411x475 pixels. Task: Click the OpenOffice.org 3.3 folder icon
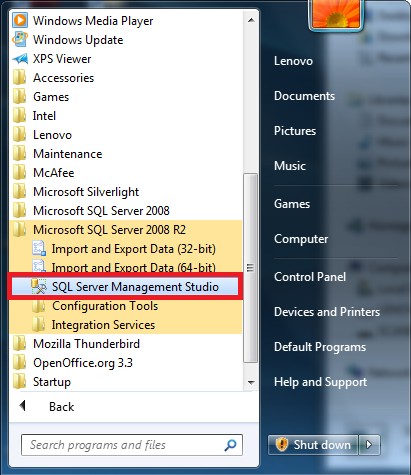pos(19,363)
